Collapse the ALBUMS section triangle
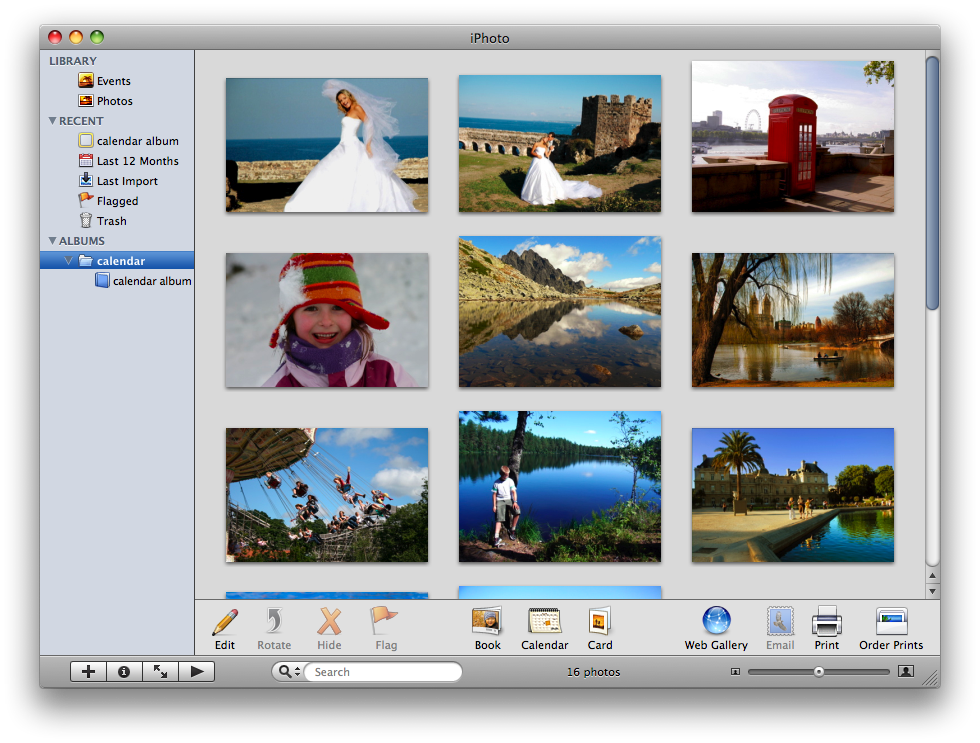Image resolution: width=980 pixels, height=743 pixels. (x=52, y=241)
